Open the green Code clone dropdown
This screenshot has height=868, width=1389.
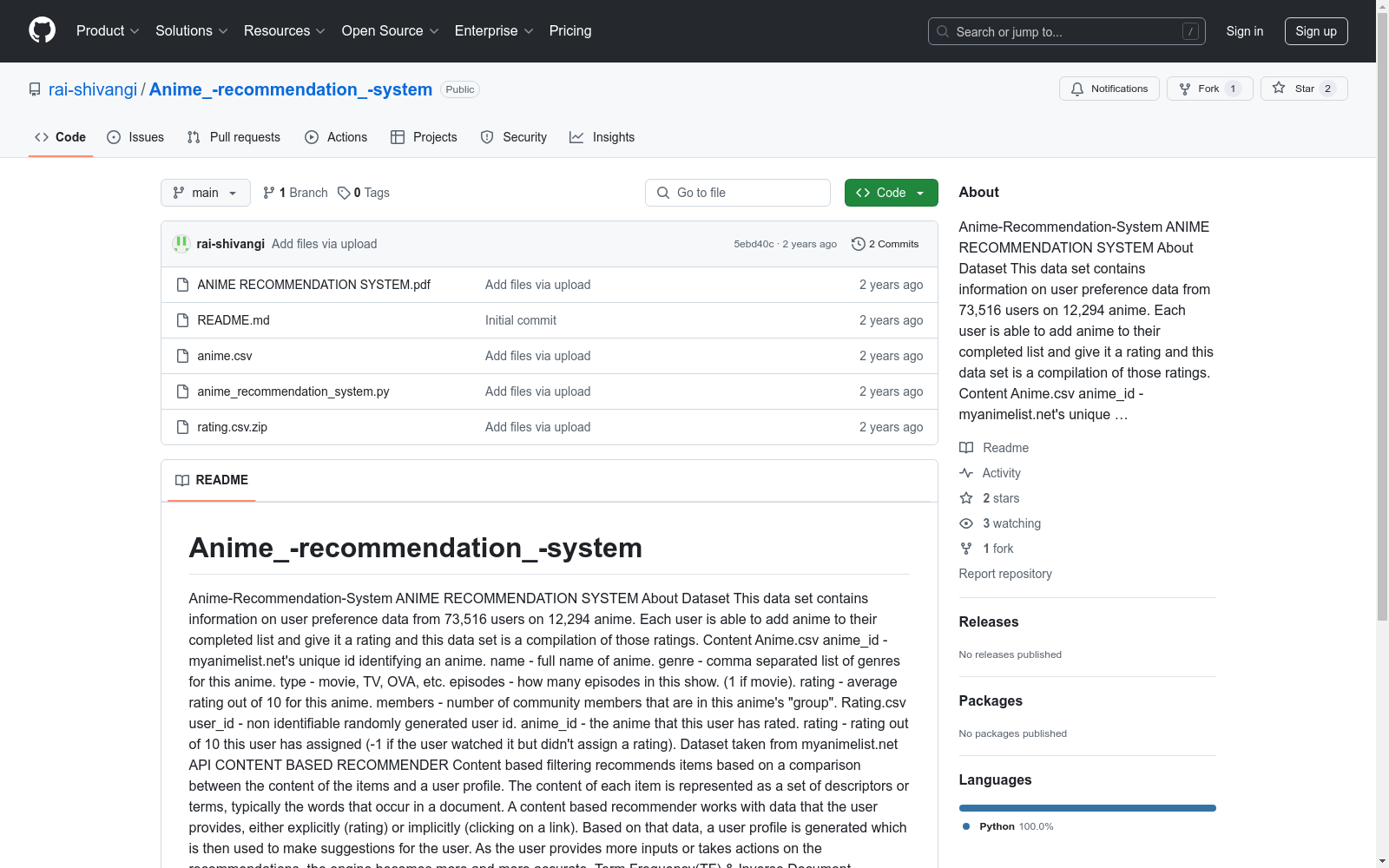[x=891, y=193]
